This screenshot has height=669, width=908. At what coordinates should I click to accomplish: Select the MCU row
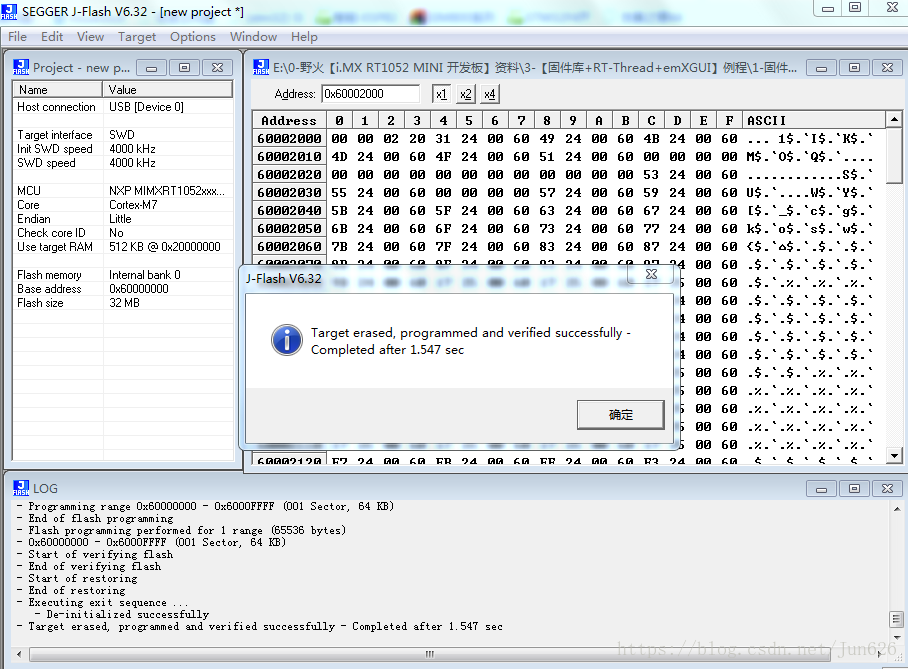[x=123, y=191]
